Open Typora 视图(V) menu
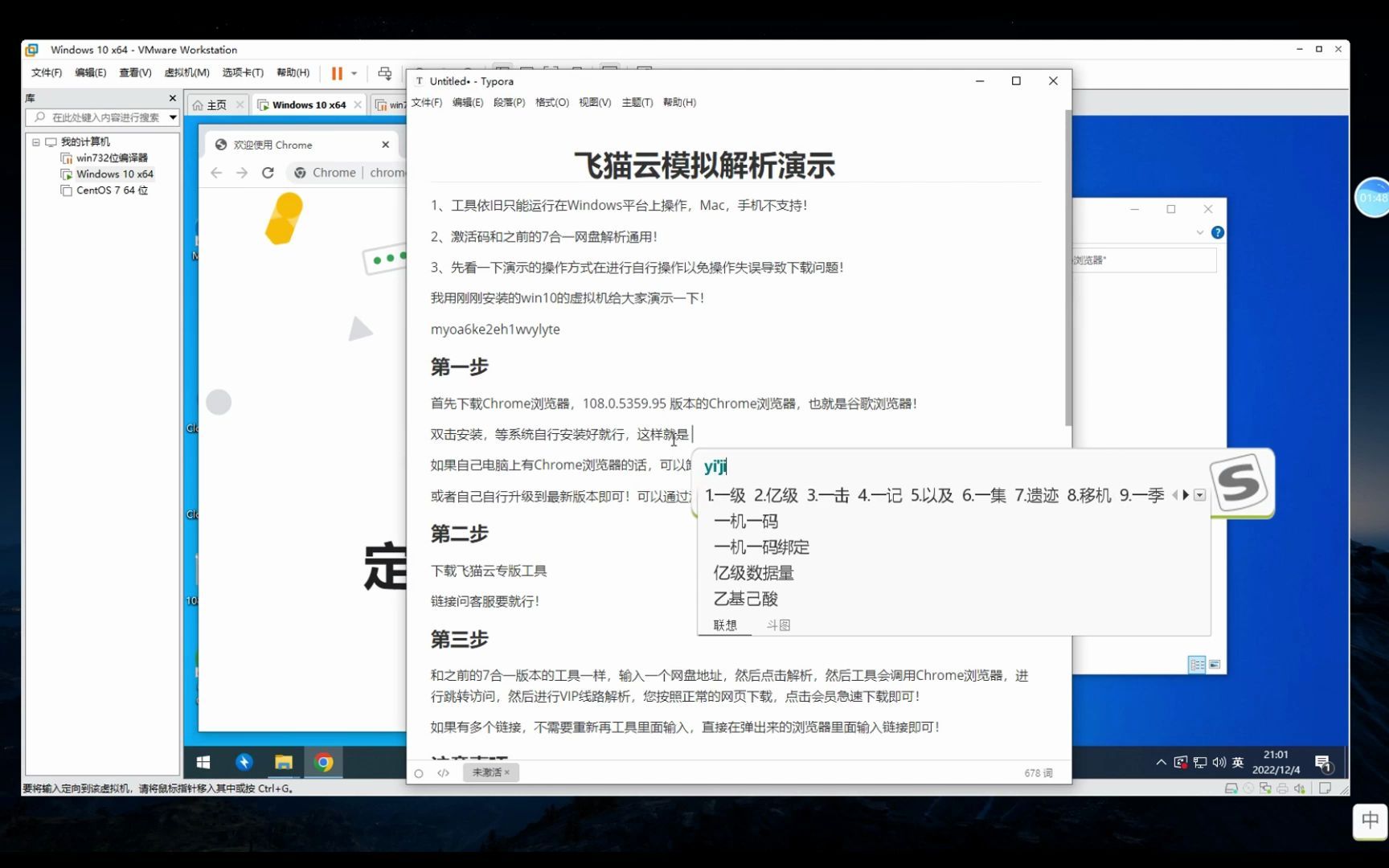Screen dimensions: 1389x868 pos(595,103)
